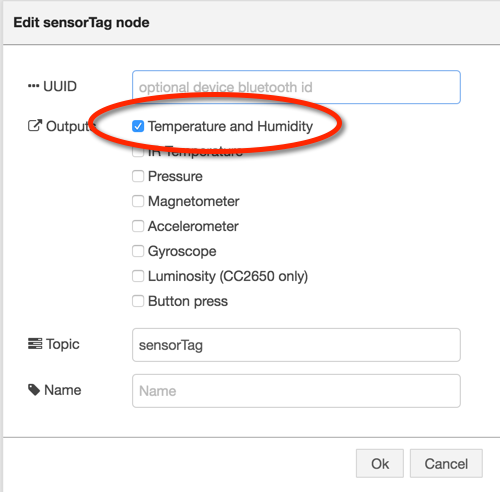Click the Gyroscope label text

(x=182, y=251)
